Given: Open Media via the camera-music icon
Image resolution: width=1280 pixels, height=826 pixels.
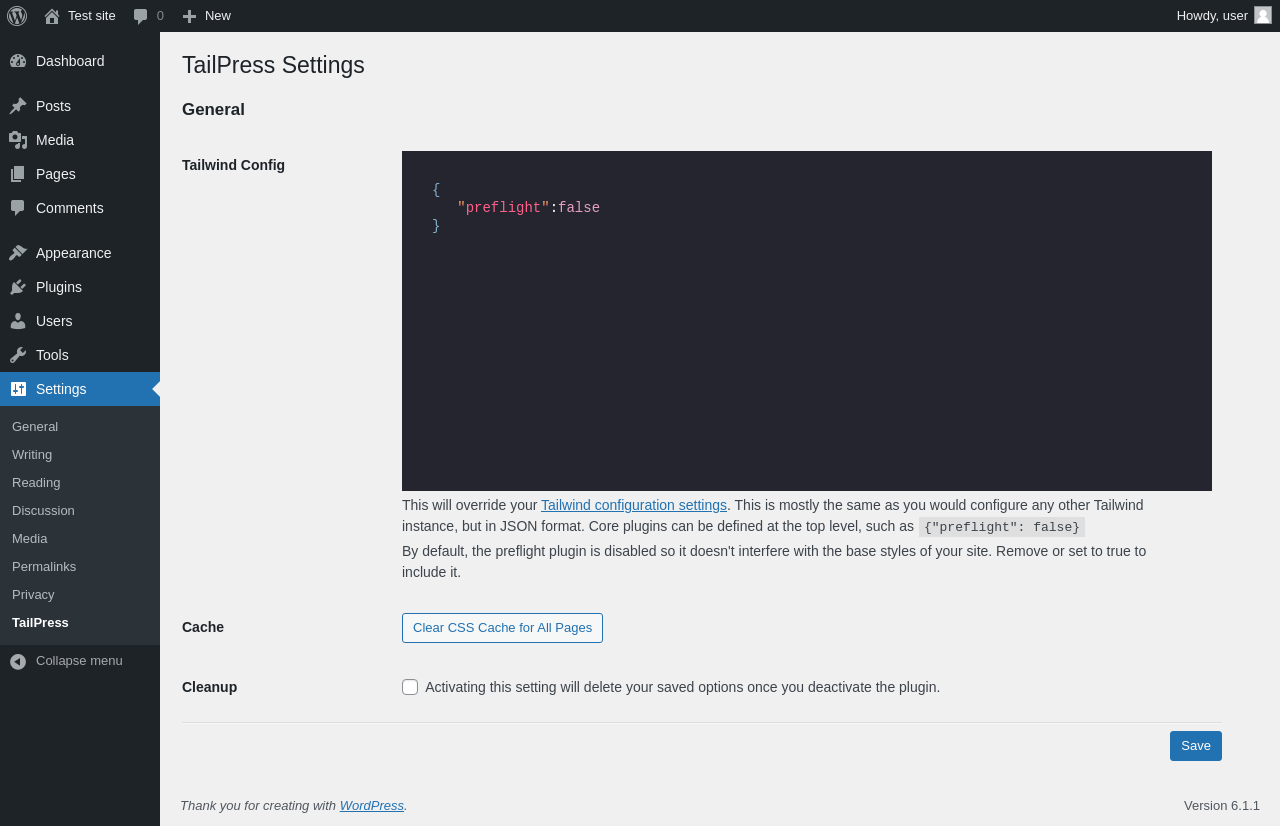Looking at the screenshot, I should [x=18, y=140].
